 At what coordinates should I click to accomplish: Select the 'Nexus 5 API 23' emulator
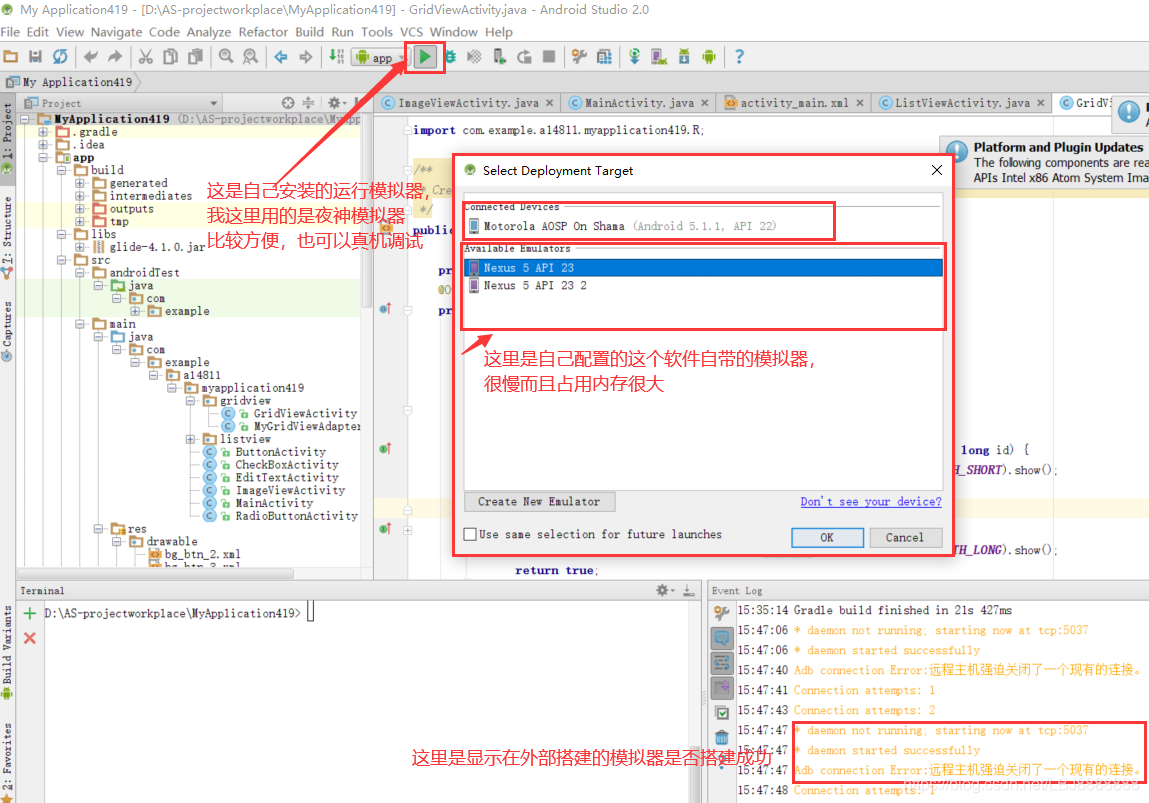703,267
